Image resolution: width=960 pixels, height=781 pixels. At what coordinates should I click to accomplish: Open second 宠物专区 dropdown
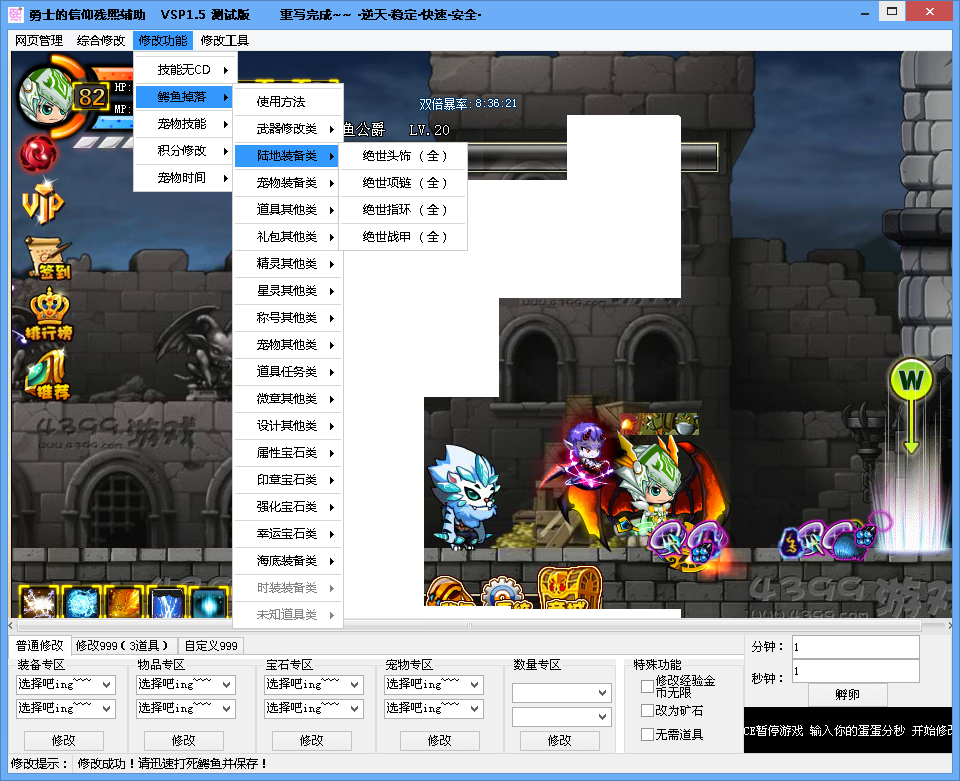434,708
